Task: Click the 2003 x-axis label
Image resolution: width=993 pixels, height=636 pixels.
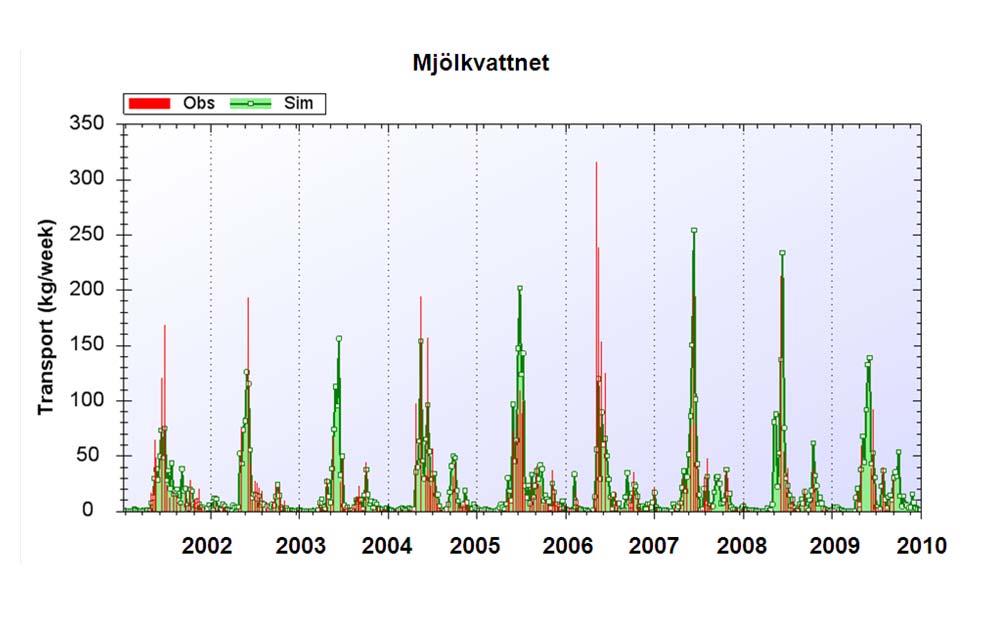Action: [x=300, y=545]
